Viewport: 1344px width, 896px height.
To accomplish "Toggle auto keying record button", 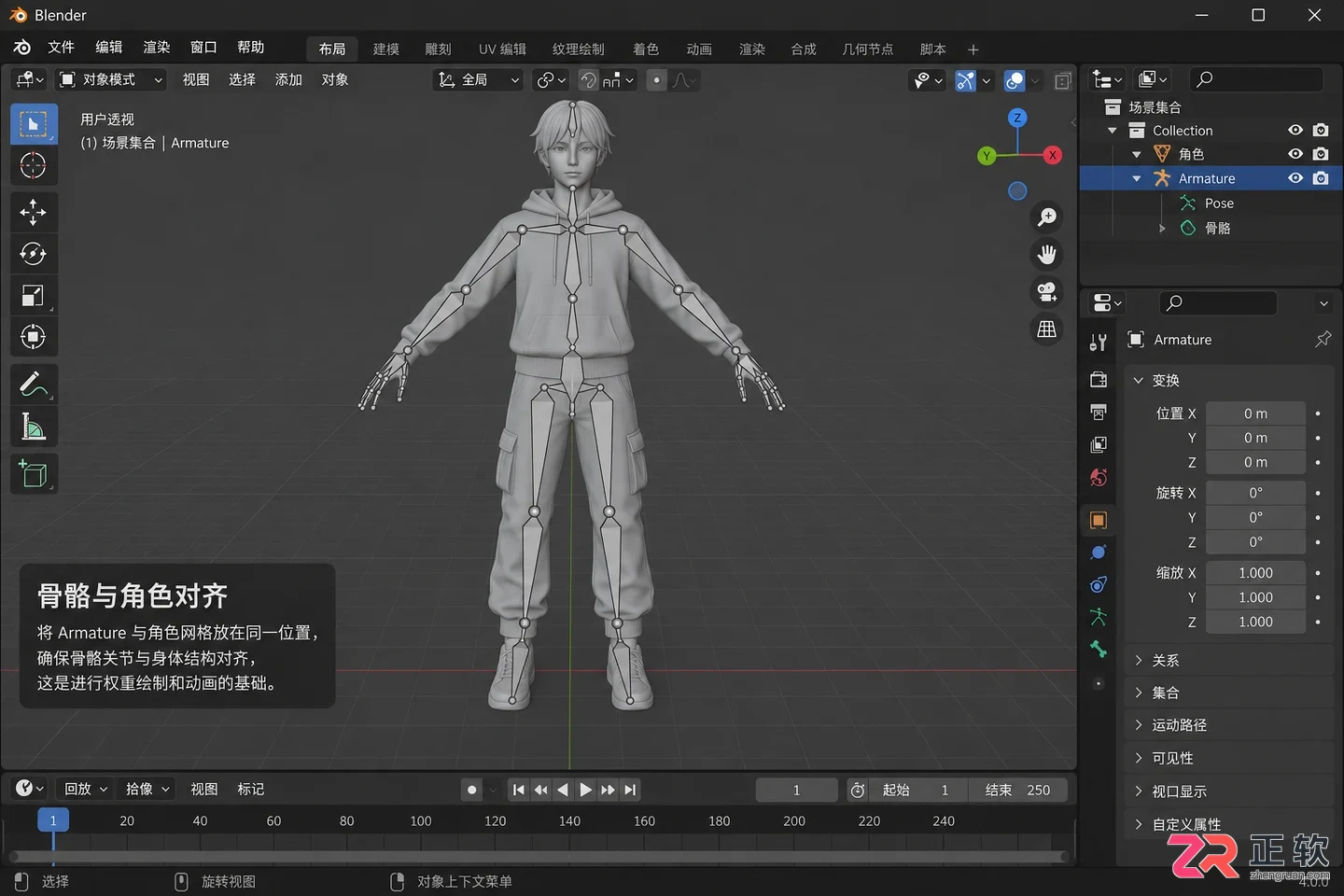I will tap(472, 790).
